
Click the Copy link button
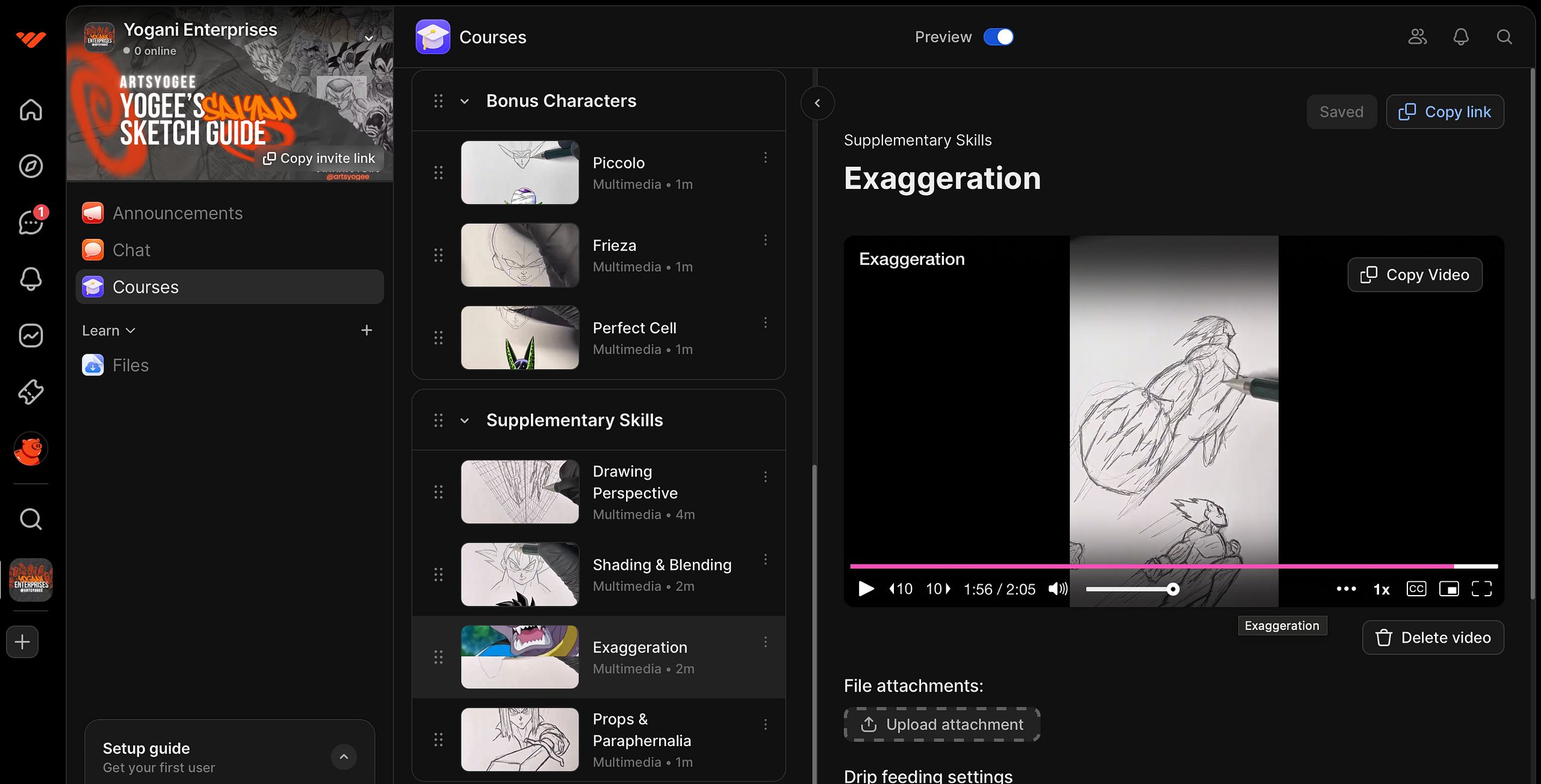1445,112
